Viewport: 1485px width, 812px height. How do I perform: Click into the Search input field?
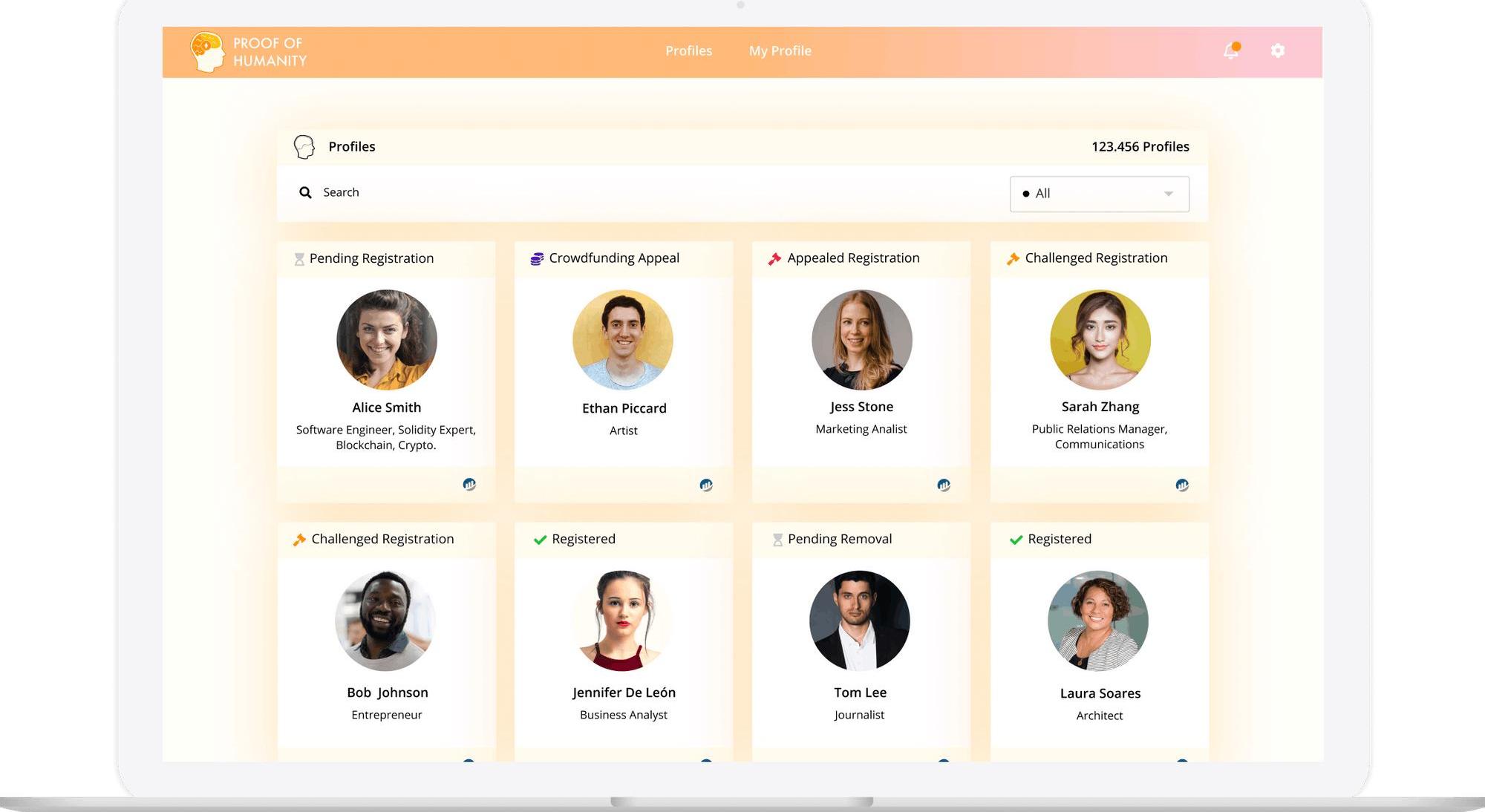[594, 193]
